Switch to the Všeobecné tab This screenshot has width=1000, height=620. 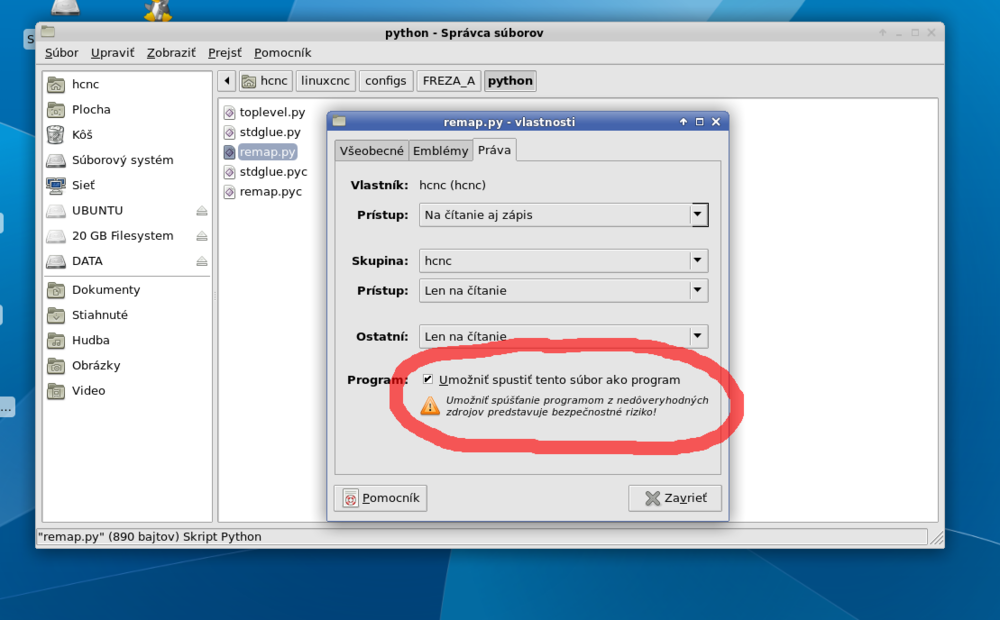(x=371, y=151)
